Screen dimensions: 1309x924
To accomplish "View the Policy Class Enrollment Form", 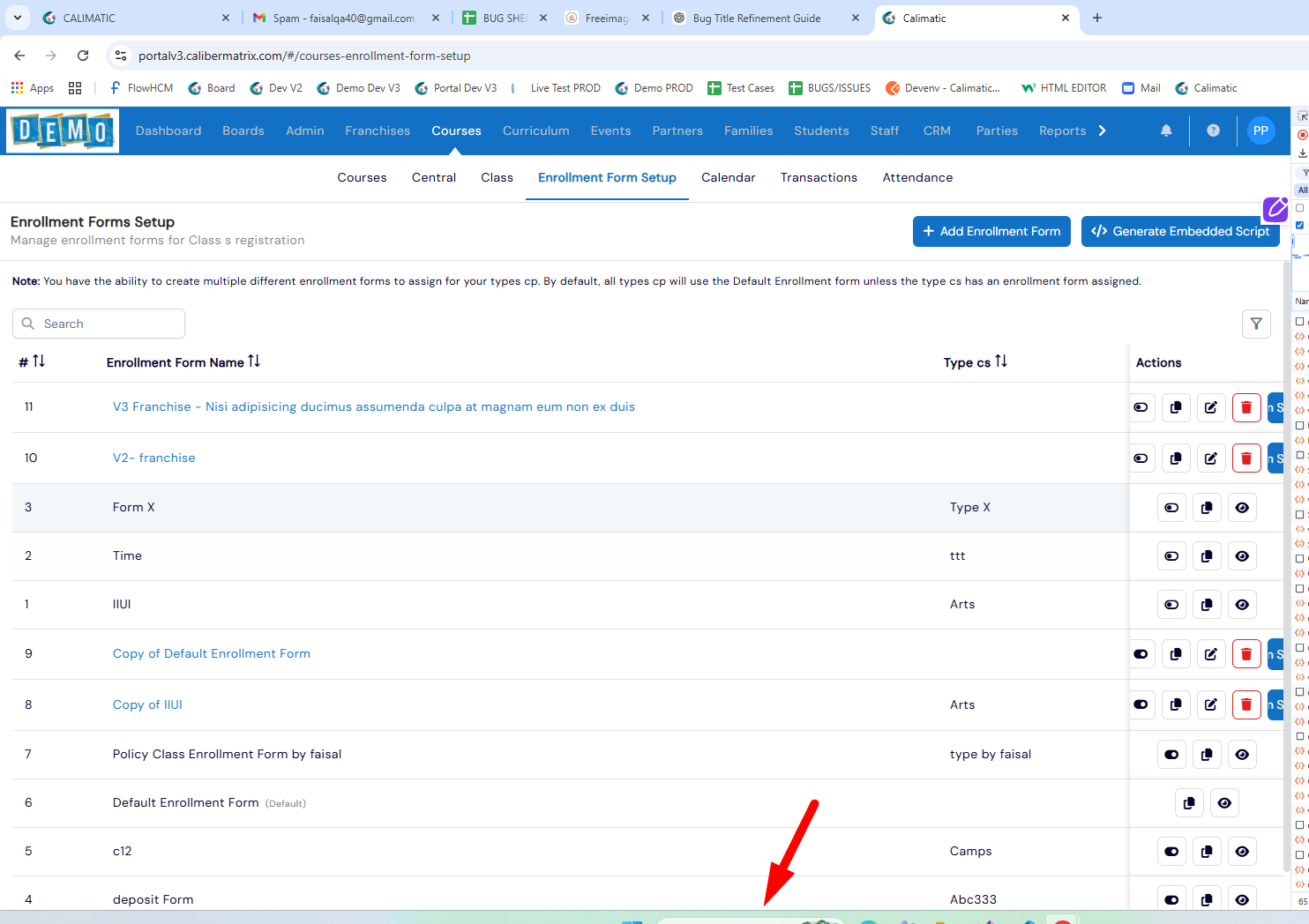I will (x=1242, y=755).
